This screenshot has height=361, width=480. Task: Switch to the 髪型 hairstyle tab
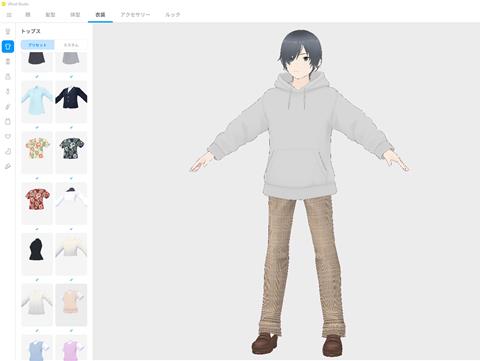(x=50, y=15)
